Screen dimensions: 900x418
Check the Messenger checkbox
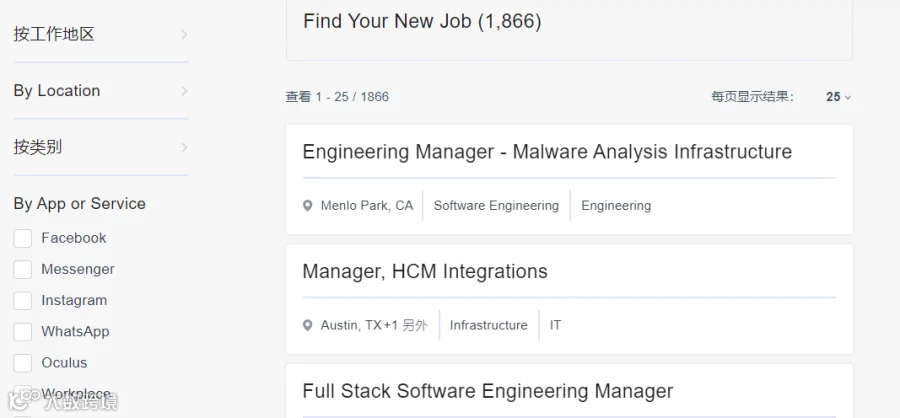(23, 269)
